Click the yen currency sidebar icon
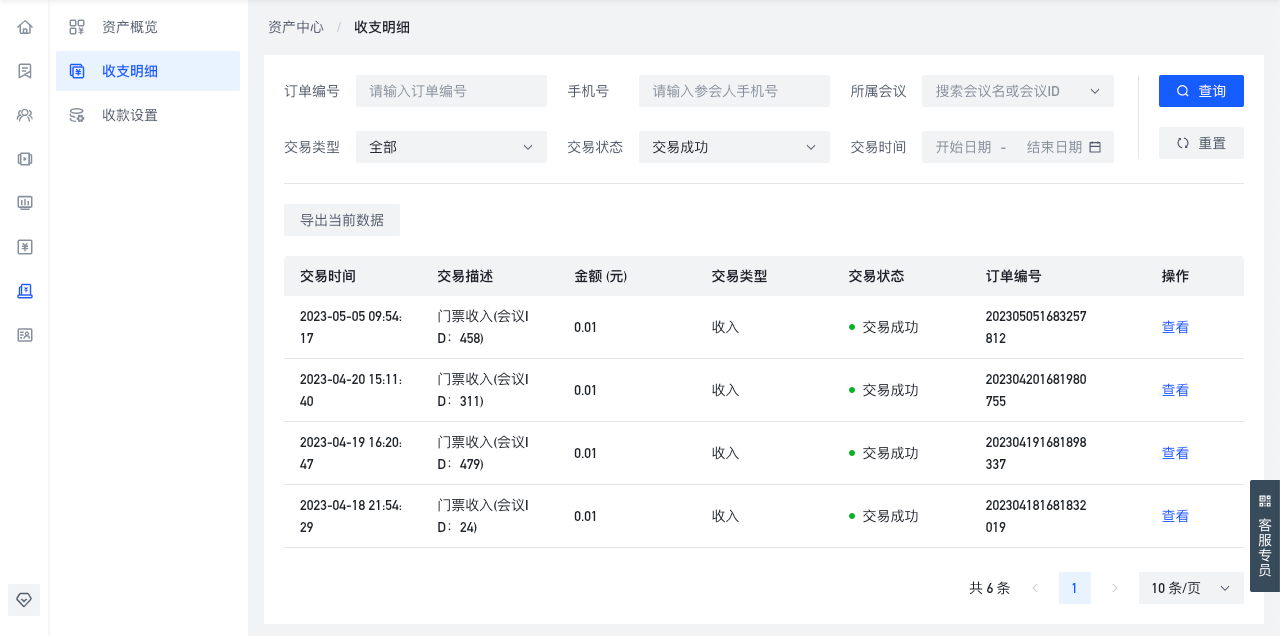 [25, 247]
